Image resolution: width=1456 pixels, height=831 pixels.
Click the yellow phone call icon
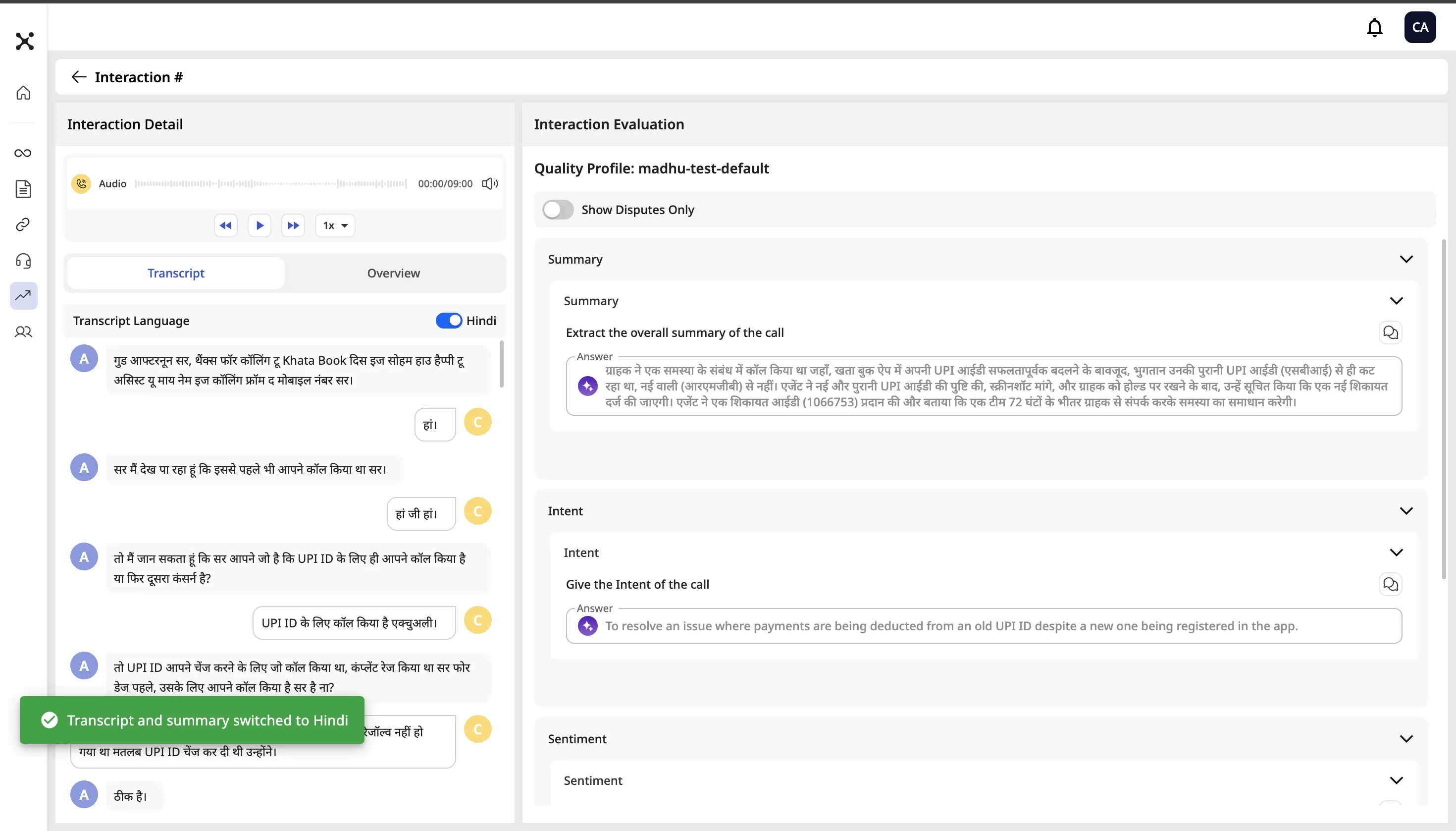[x=82, y=184]
